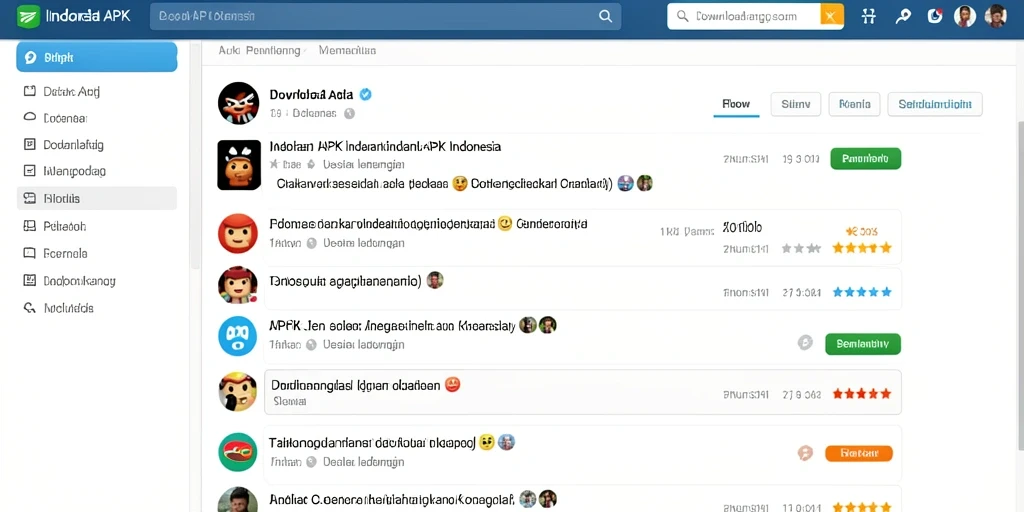
Task: Focus the wide search field in the top bar
Action: tap(385, 16)
